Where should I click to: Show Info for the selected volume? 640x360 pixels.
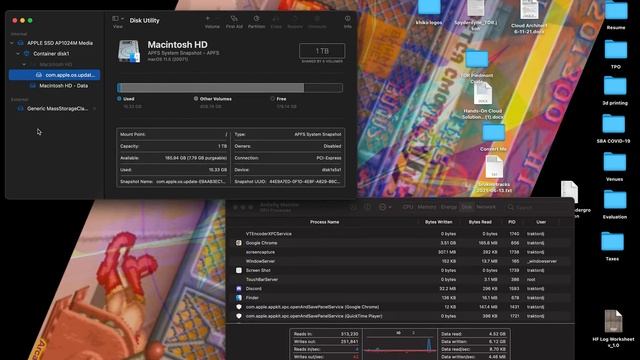click(348, 22)
